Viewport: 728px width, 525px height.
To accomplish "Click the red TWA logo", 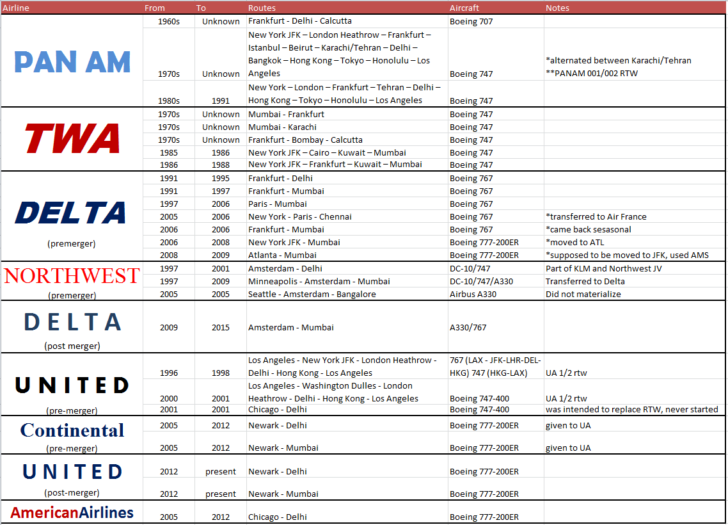I will (x=72, y=138).
